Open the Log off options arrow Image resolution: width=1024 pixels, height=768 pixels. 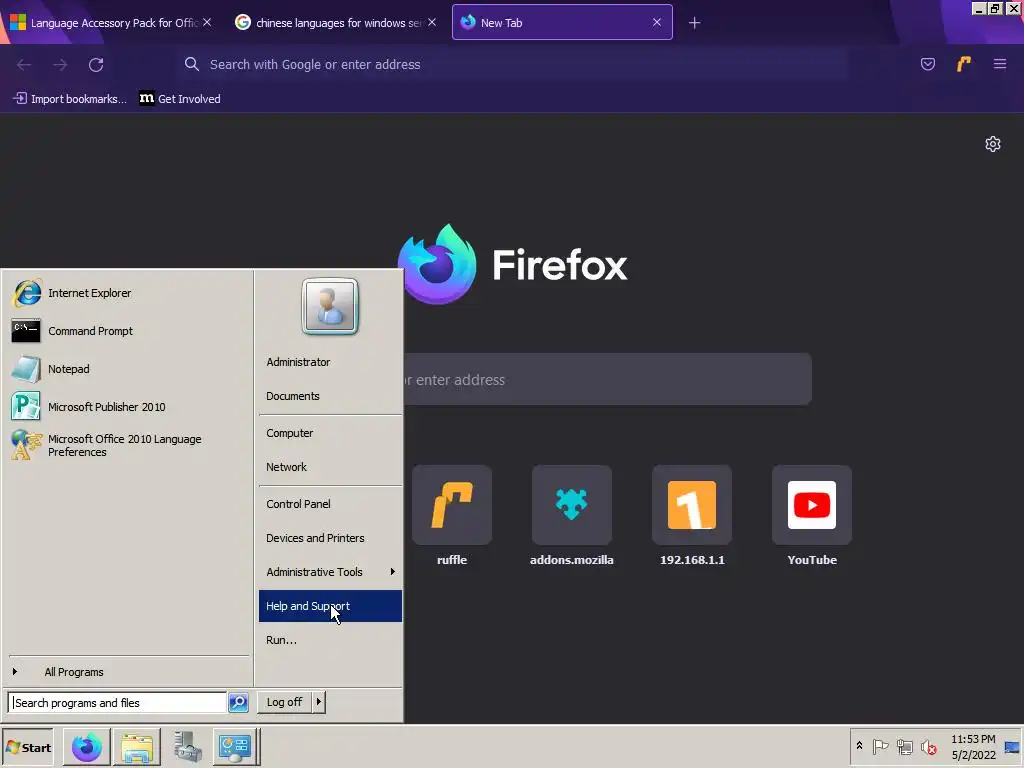pyautogui.click(x=319, y=702)
